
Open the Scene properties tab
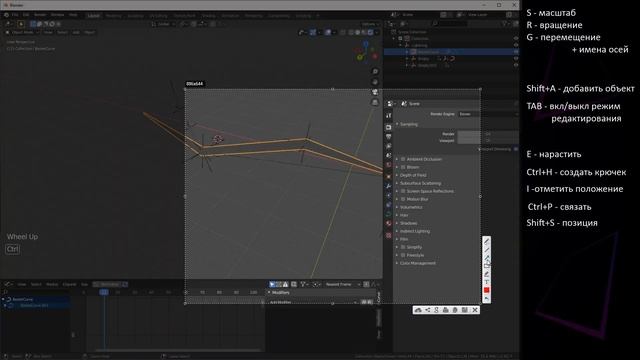click(389, 156)
